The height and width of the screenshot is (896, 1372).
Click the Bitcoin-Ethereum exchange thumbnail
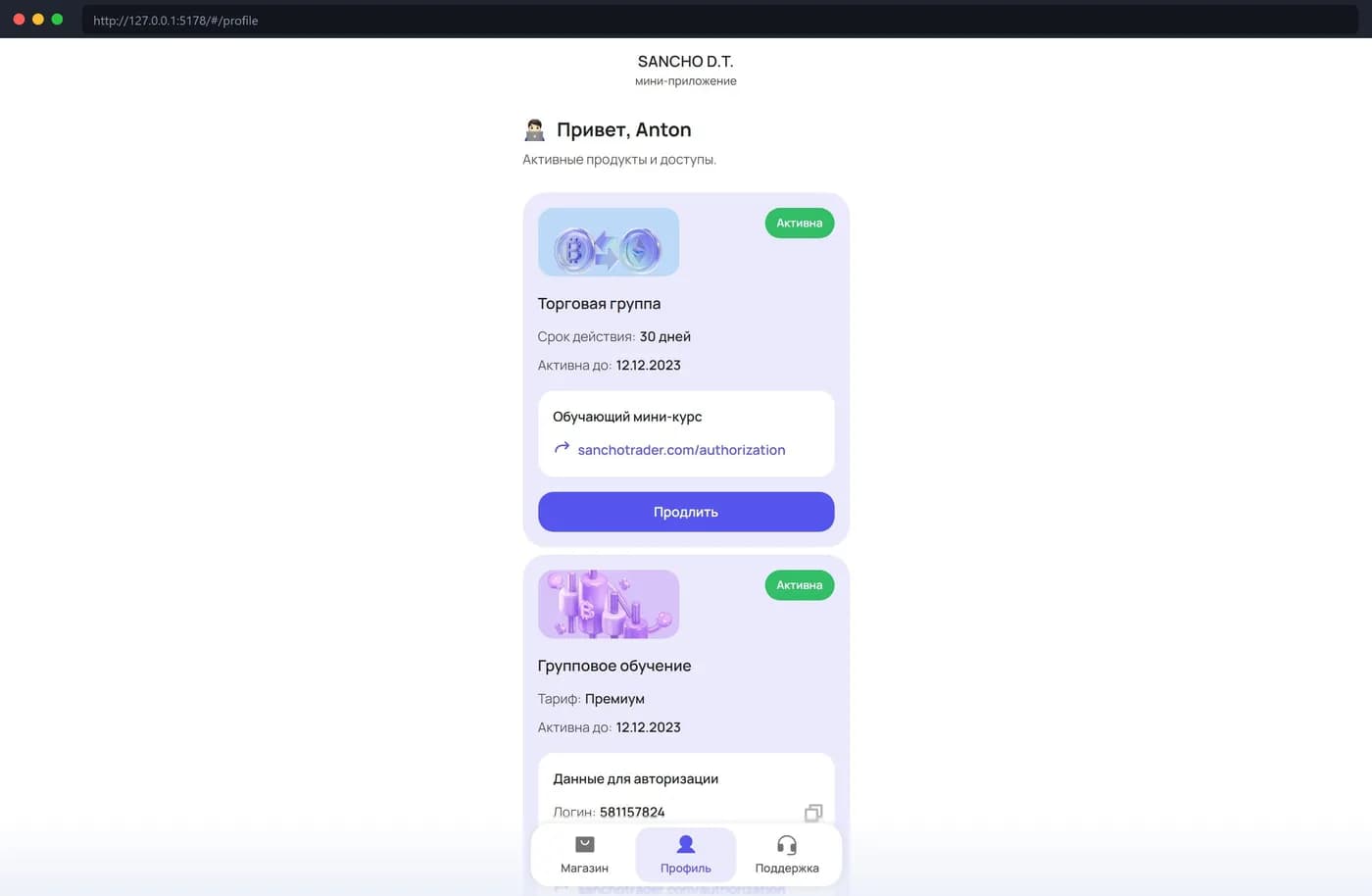click(x=609, y=242)
